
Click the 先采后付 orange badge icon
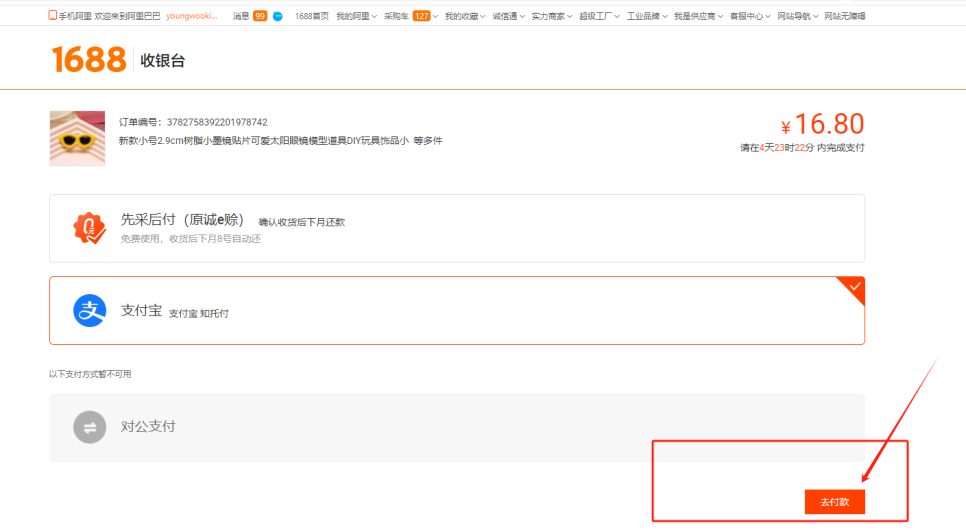coord(89,228)
